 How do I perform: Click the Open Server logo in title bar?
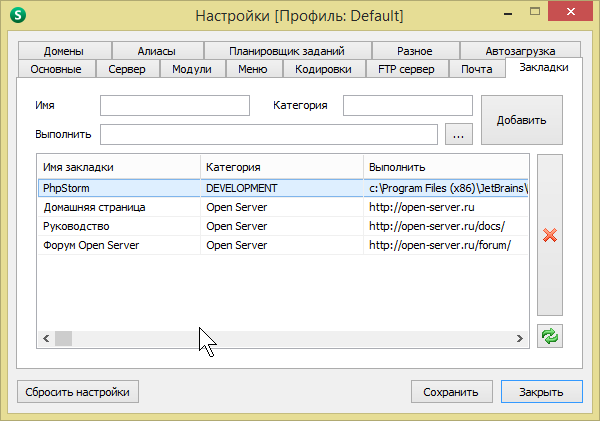point(16,16)
